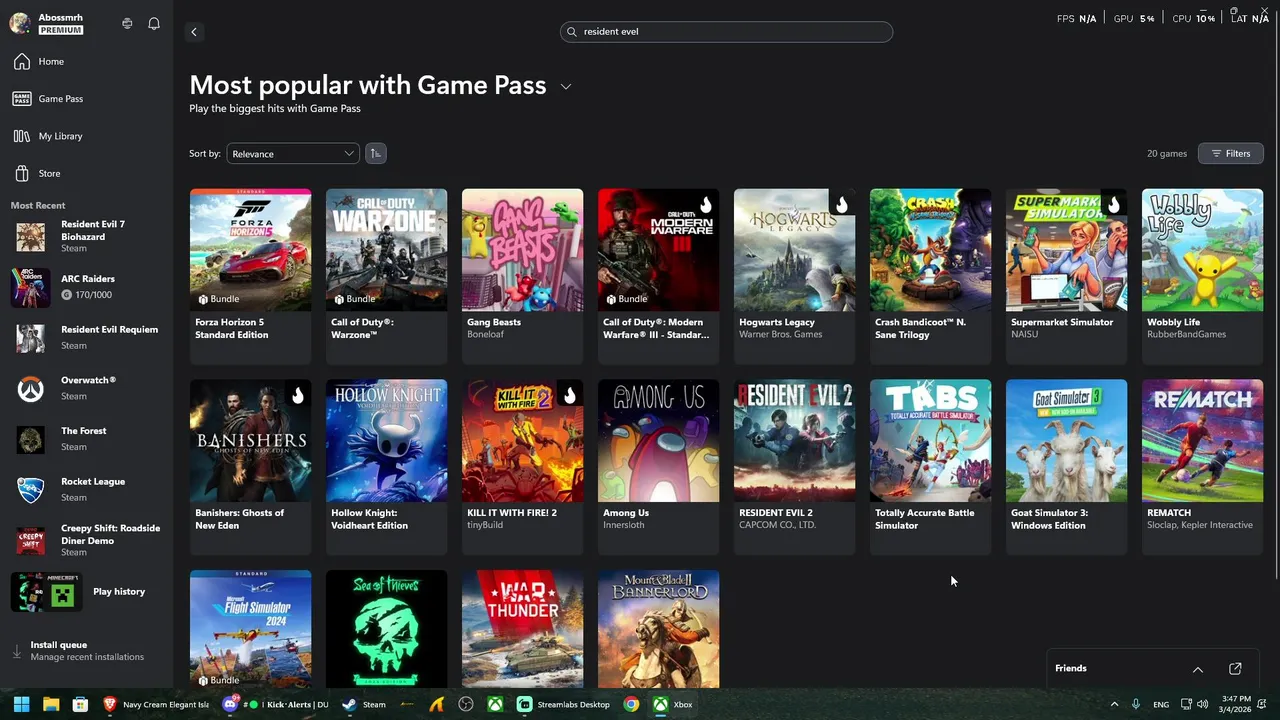Go back with the arrow button
The image size is (1280, 720).
pyautogui.click(x=194, y=32)
